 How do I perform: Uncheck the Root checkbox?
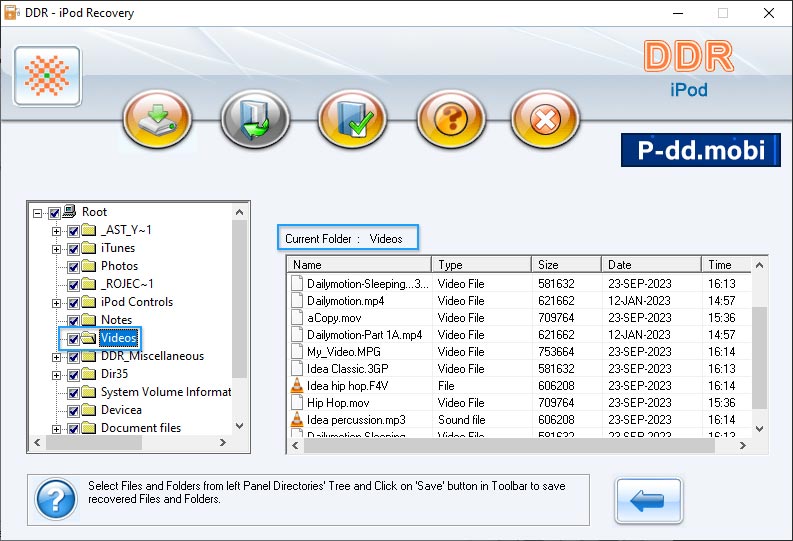(55, 213)
